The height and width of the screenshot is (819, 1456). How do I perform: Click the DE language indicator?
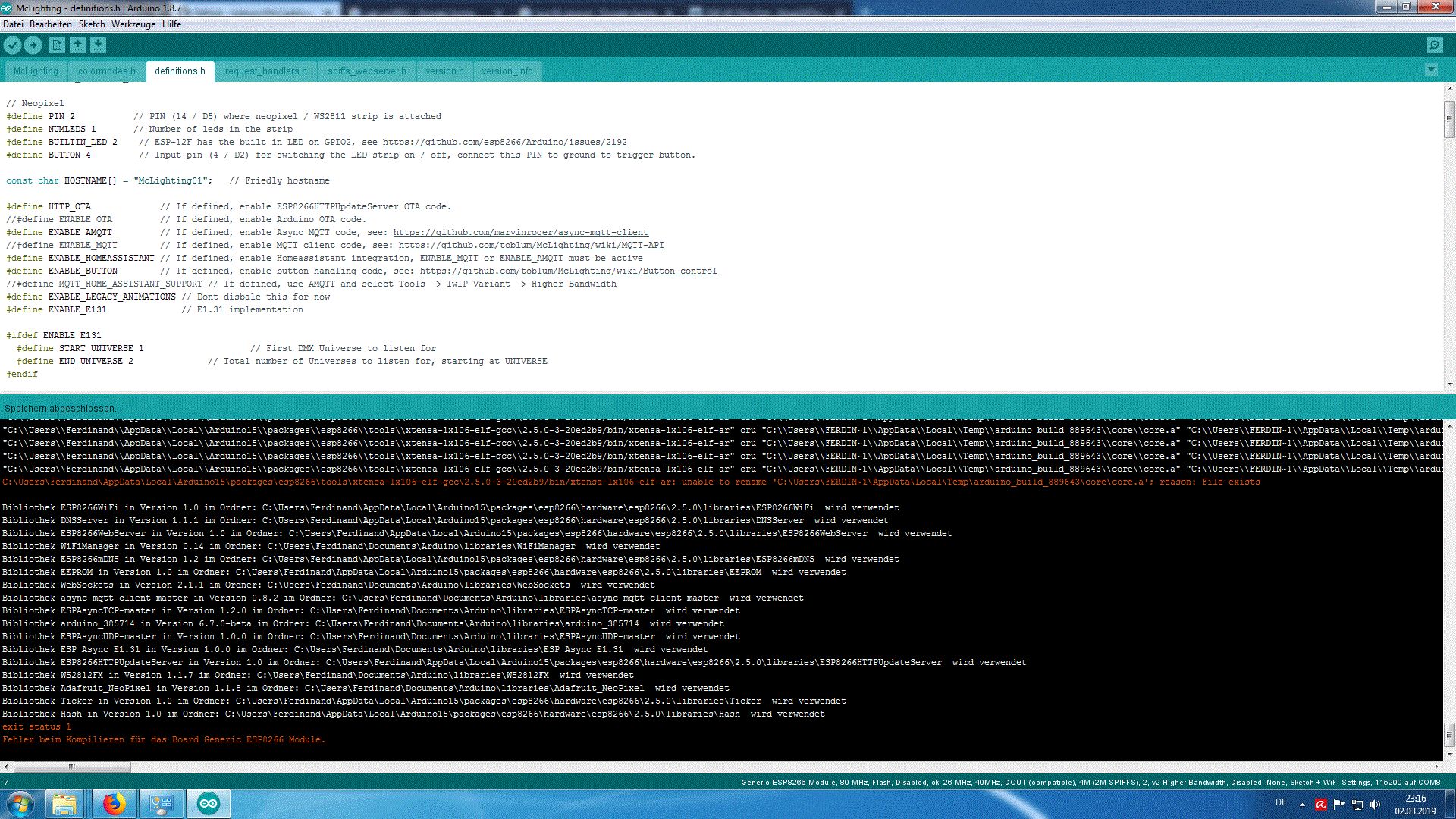click(x=1281, y=802)
